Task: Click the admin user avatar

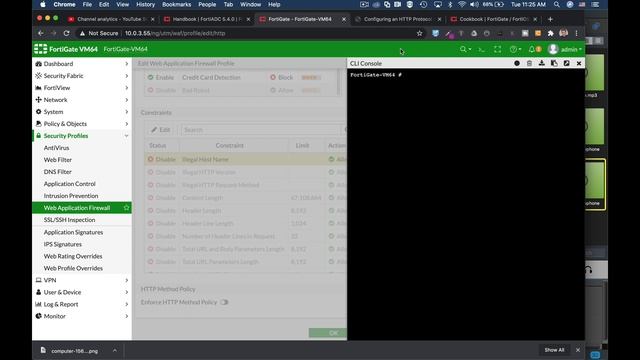Action: pyautogui.click(x=553, y=49)
